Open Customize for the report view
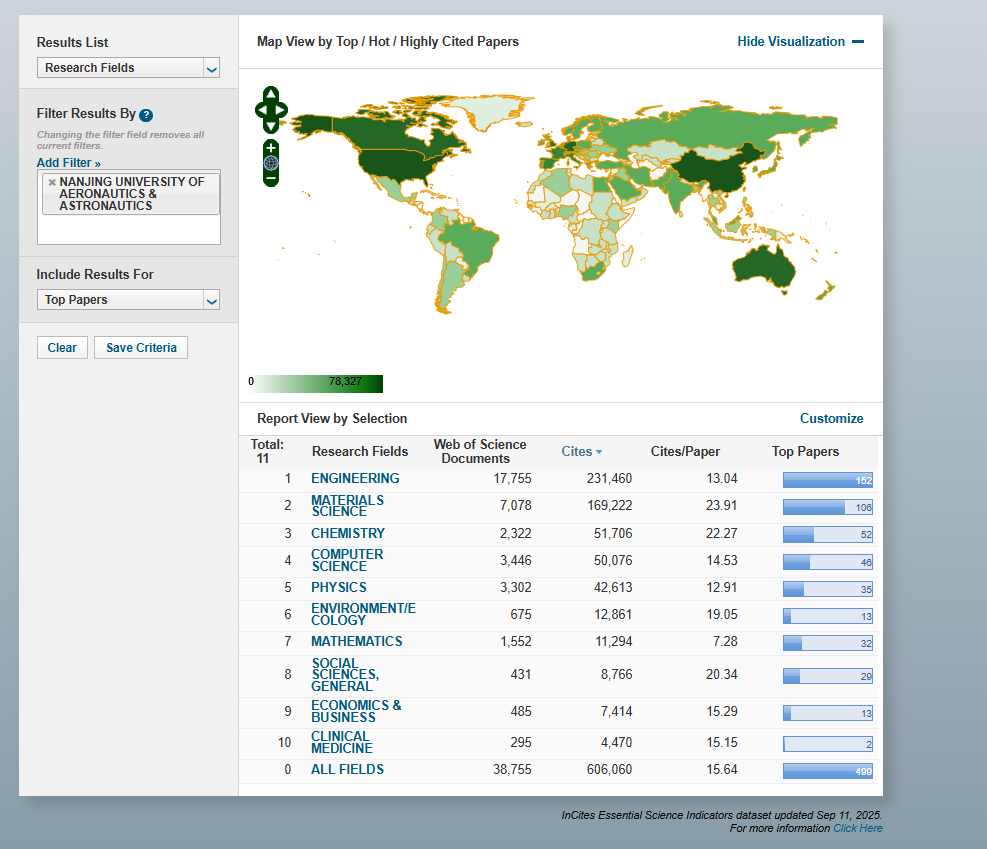 click(831, 418)
